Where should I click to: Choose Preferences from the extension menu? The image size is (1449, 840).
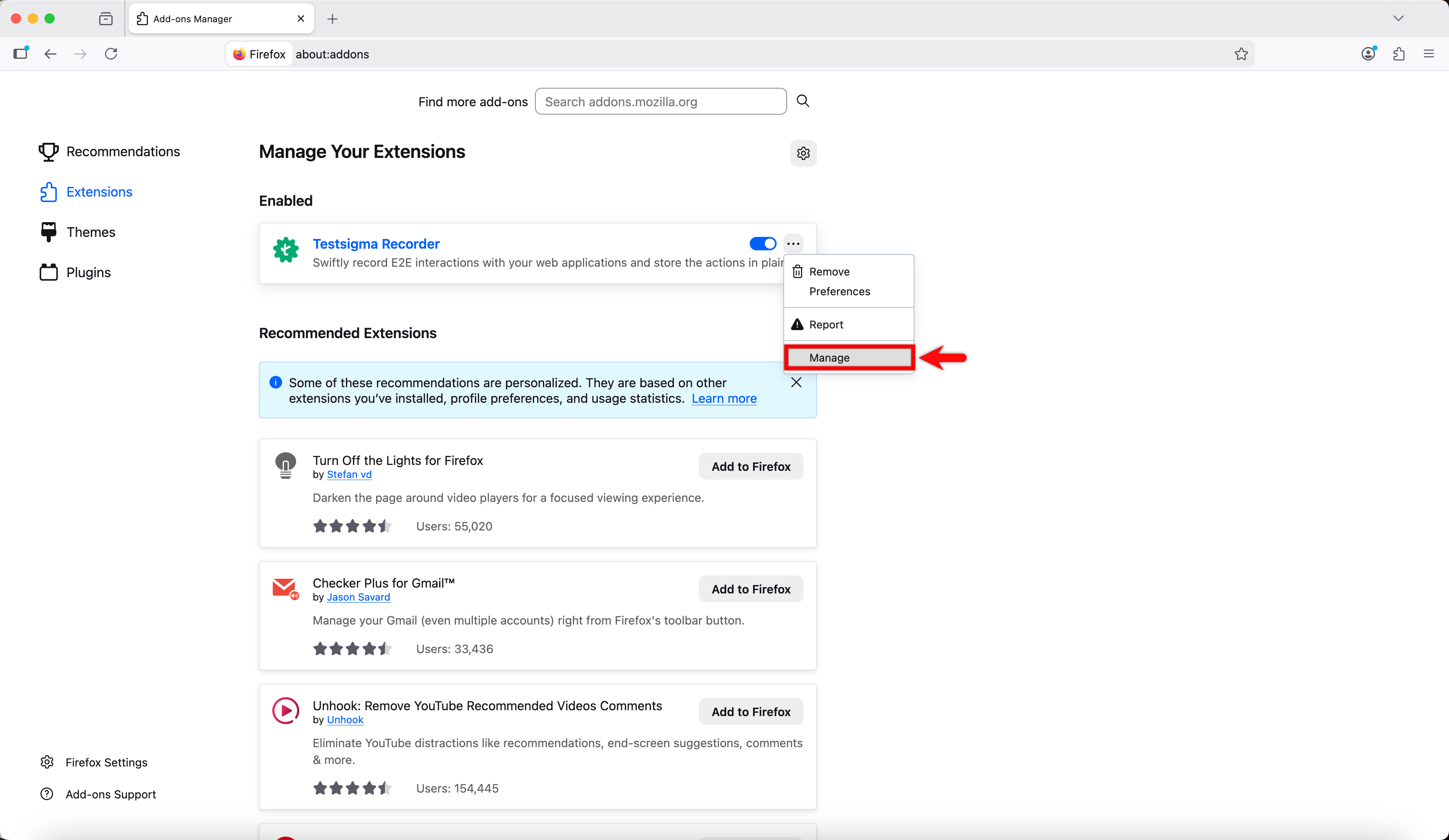[x=849, y=291]
